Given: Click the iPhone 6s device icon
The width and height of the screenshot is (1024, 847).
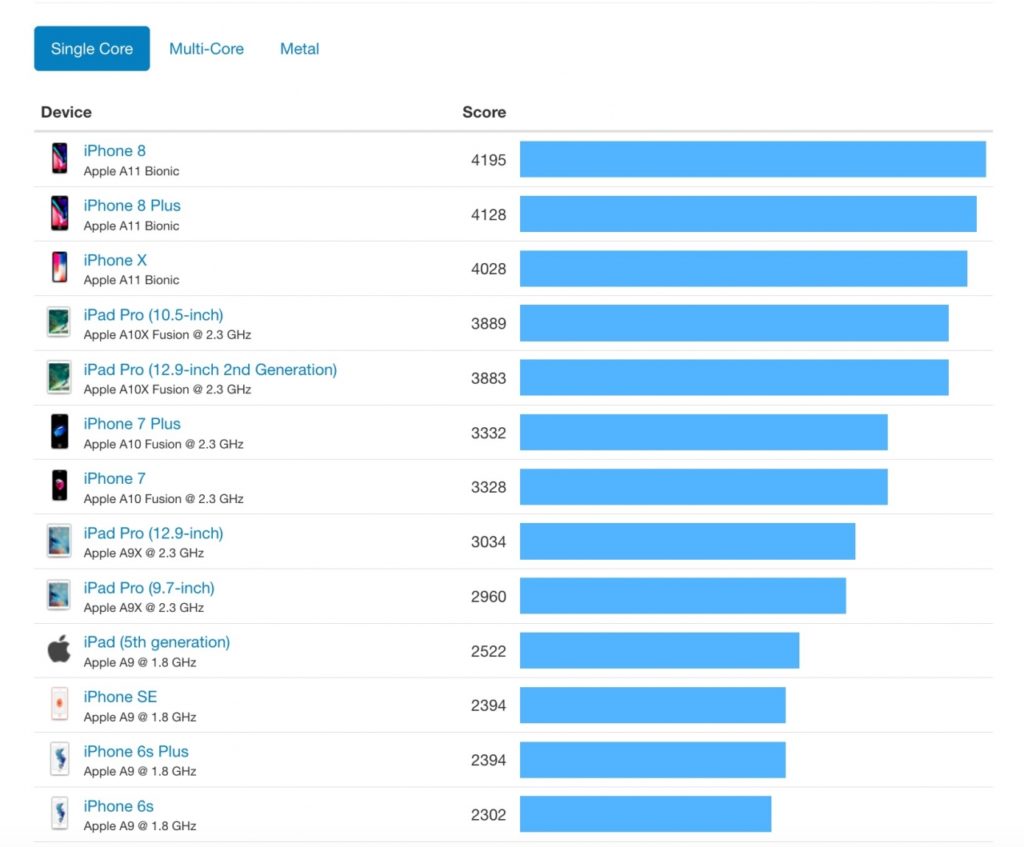Looking at the screenshot, I should [59, 814].
